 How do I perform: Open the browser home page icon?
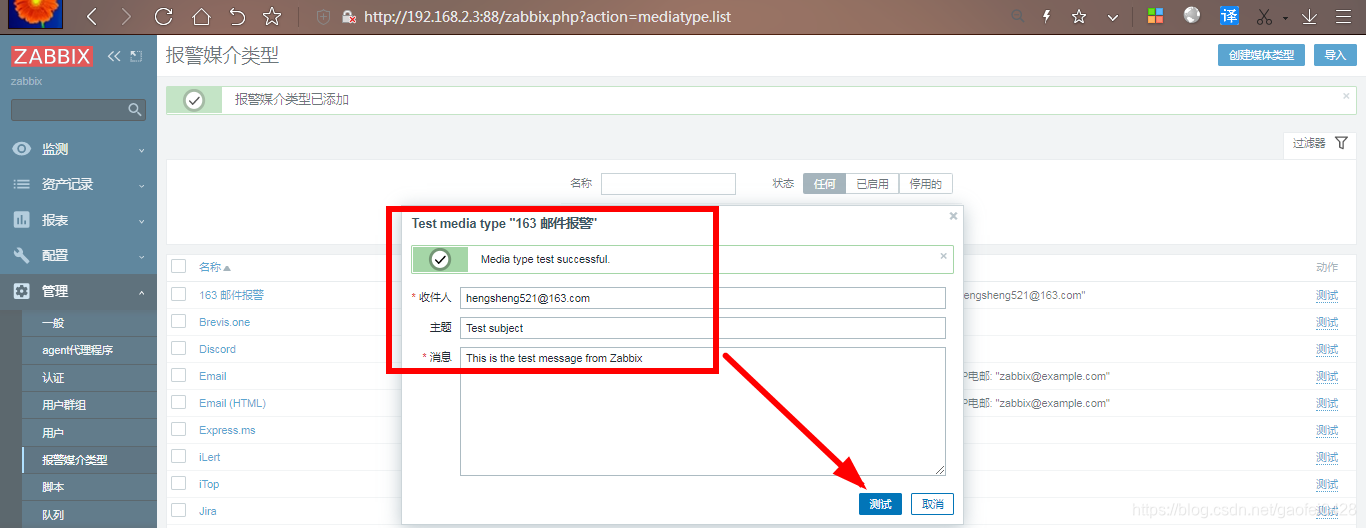pyautogui.click(x=201, y=17)
